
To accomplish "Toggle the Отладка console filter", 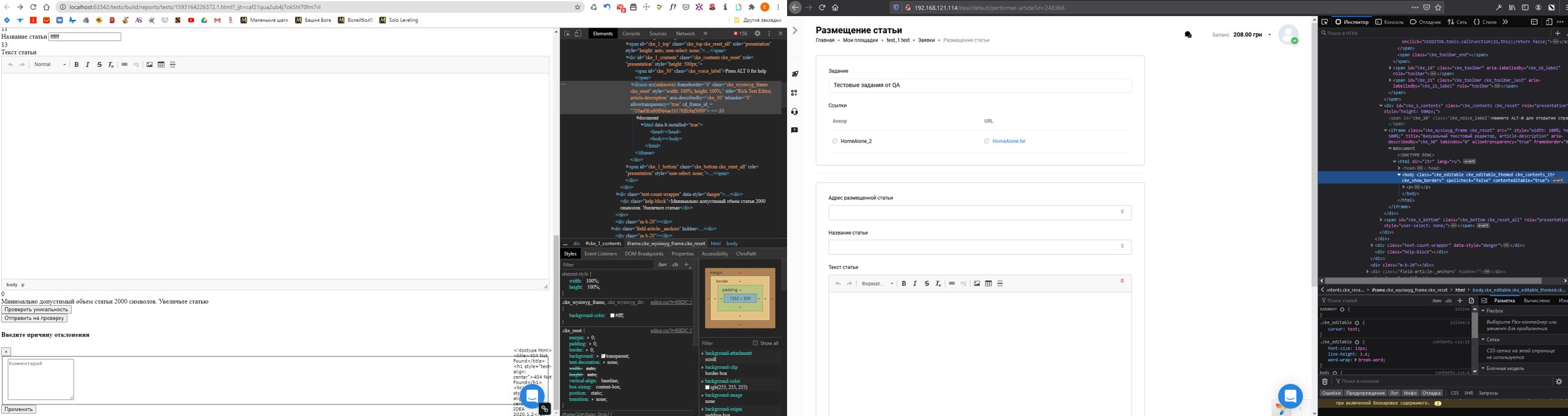I will 1431,393.
